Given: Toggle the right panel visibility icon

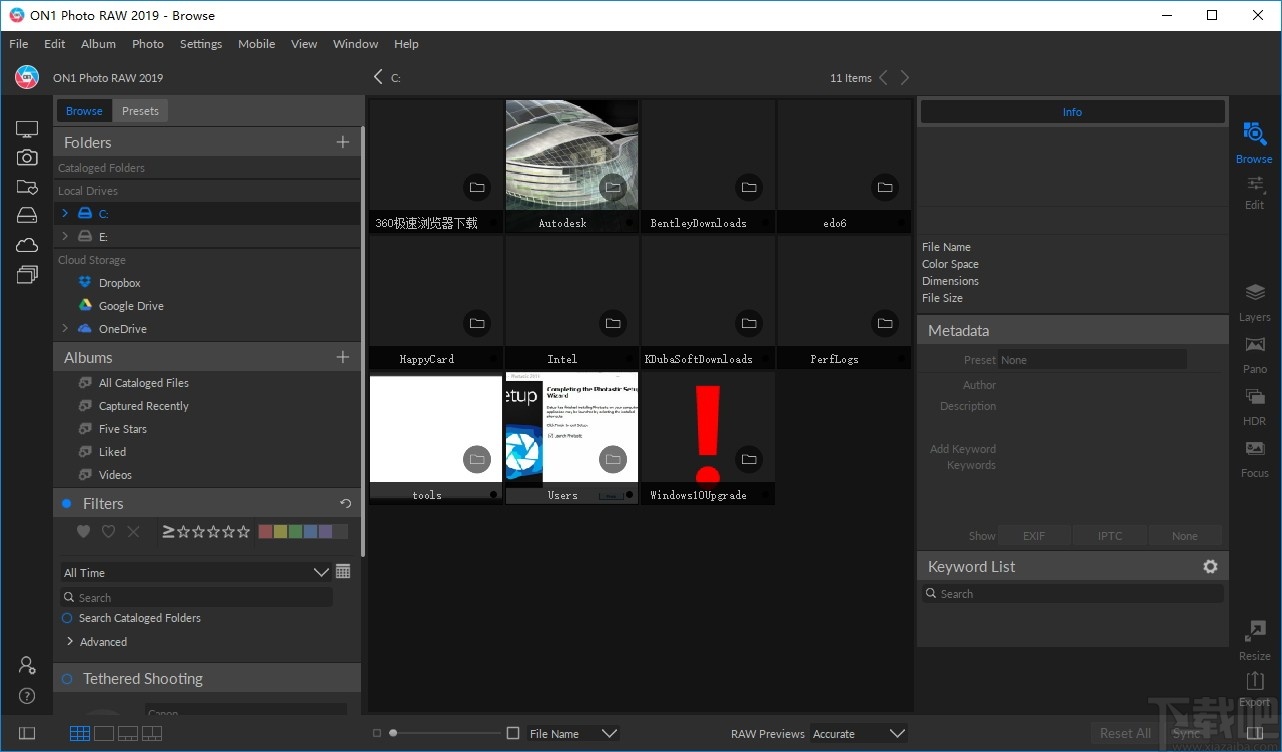Looking at the screenshot, I should [1254, 733].
